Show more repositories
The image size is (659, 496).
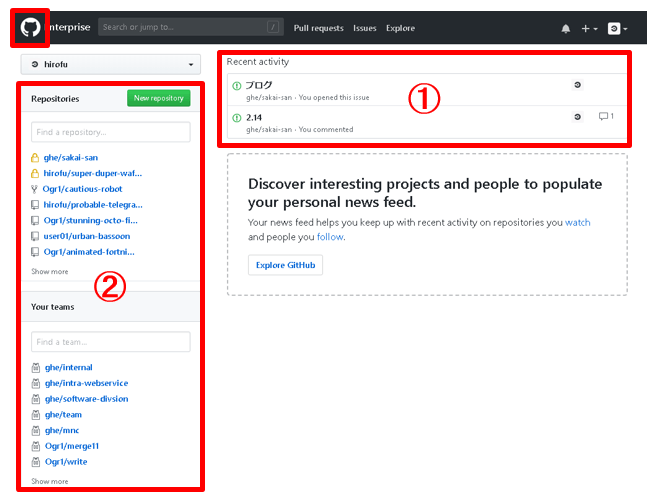point(50,272)
